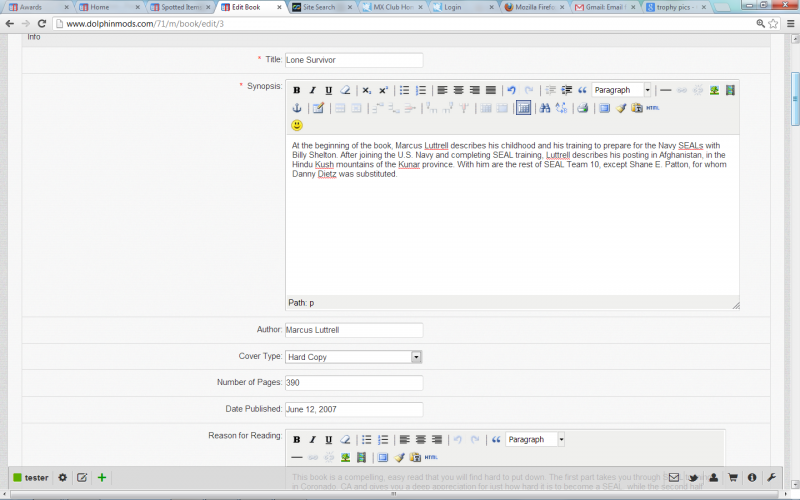Switch to the Site Search browser tab
Screen dimensions: 800x500
(322, 7)
